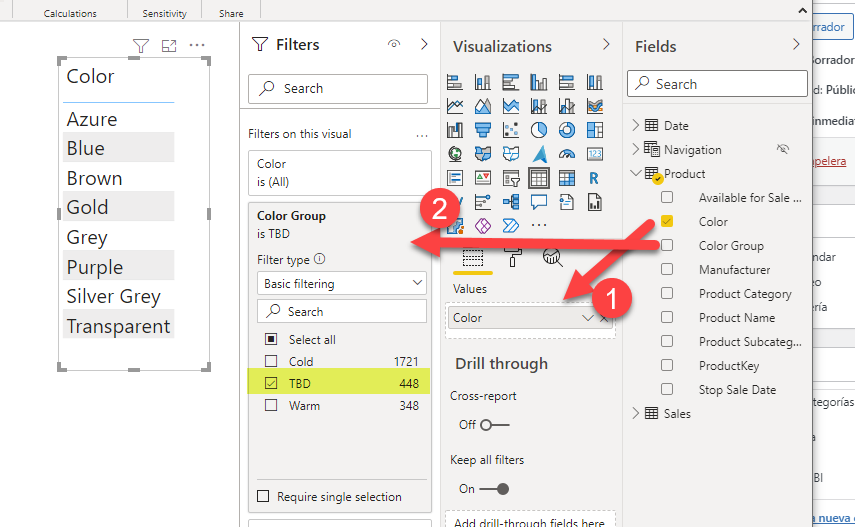
Task: Expand the Date table in Fields
Action: coord(636,125)
